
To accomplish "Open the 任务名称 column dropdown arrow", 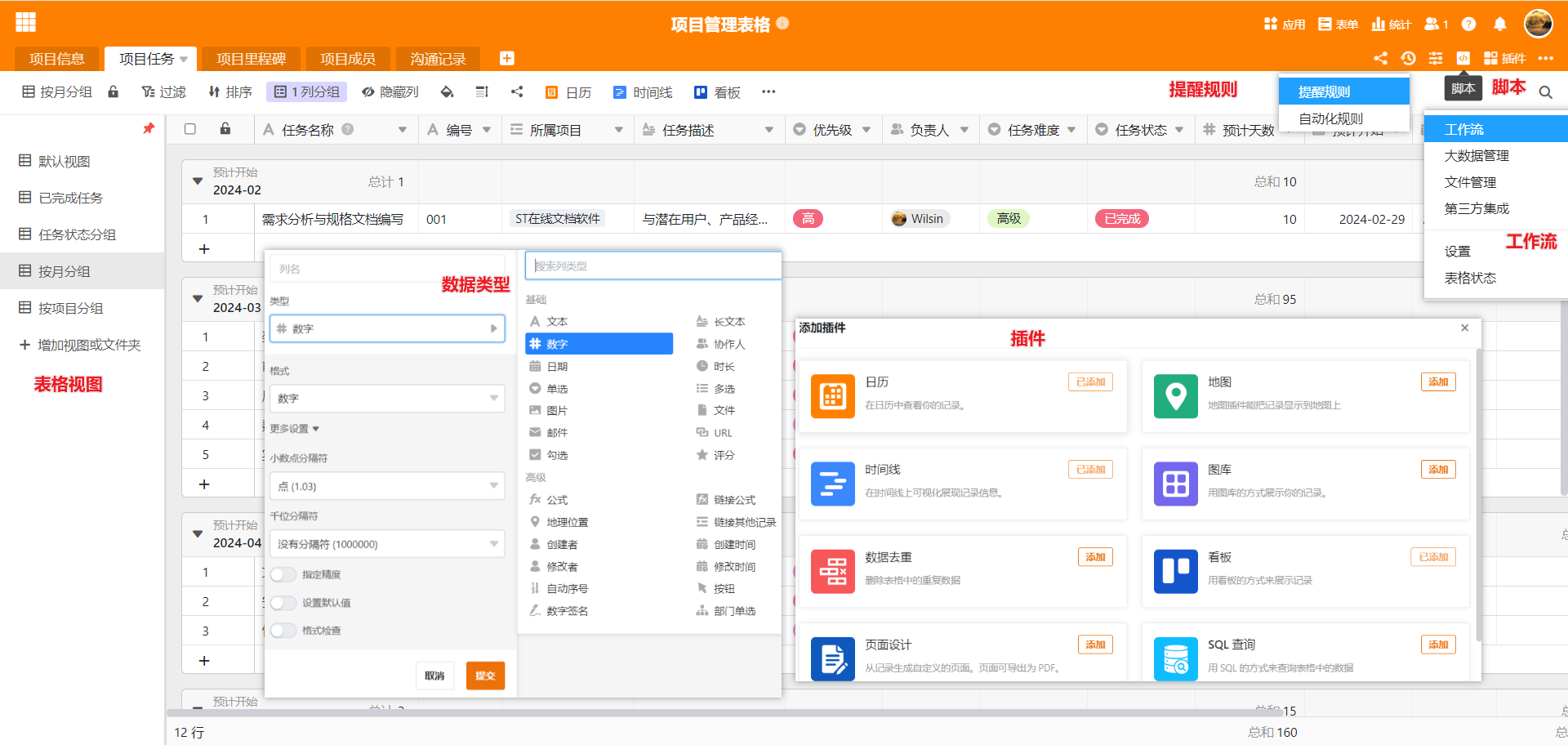I will pyautogui.click(x=403, y=130).
